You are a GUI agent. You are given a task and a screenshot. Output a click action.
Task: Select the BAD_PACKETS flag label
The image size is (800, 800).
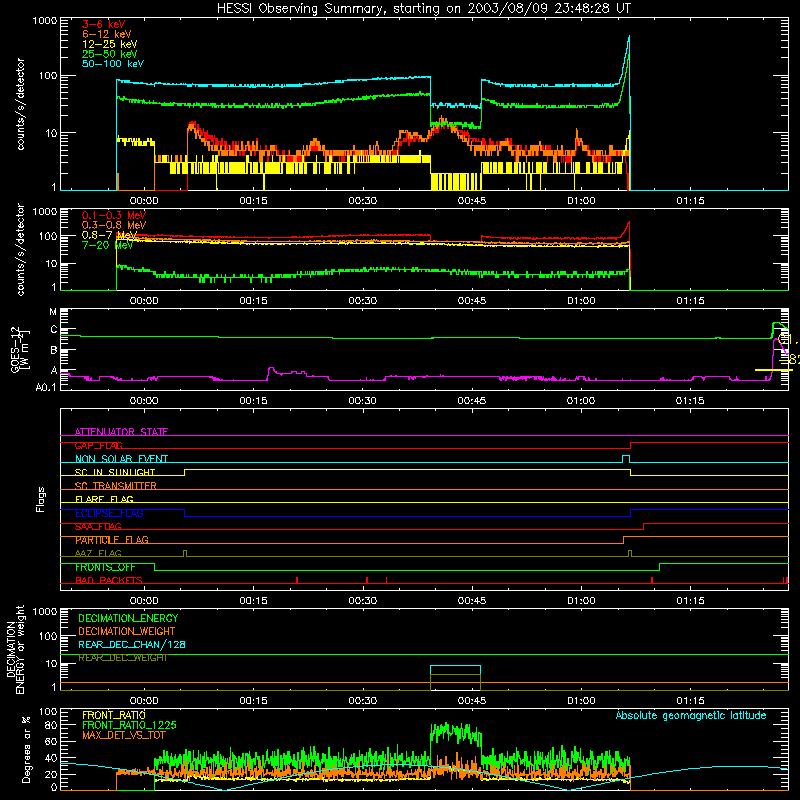point(109,581)
